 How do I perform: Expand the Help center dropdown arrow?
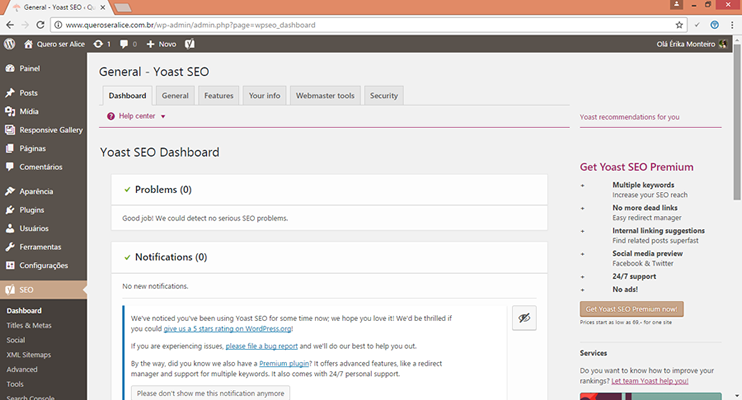click(163, 116)
